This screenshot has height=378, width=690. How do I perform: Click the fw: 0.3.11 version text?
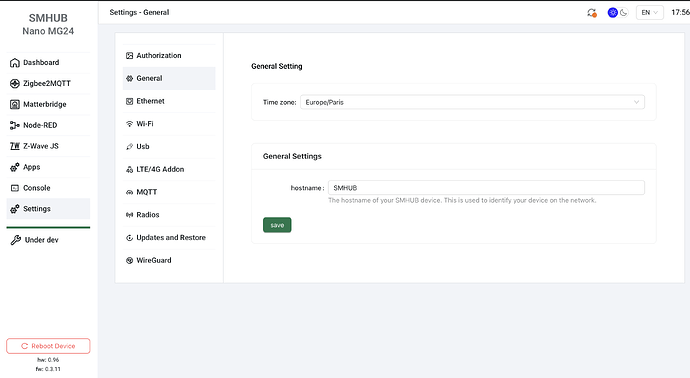point(48,369)
